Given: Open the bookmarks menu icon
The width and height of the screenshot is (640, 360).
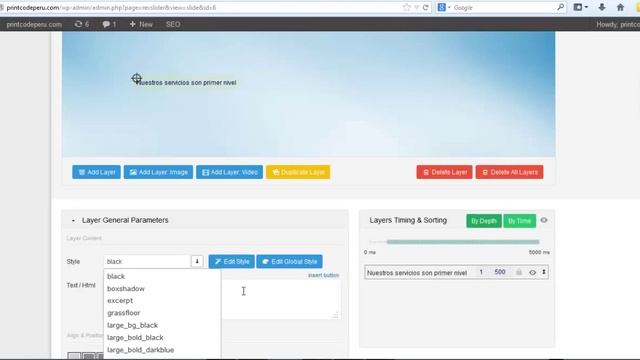Looking at the screenshot, I should tap(580, 7).
